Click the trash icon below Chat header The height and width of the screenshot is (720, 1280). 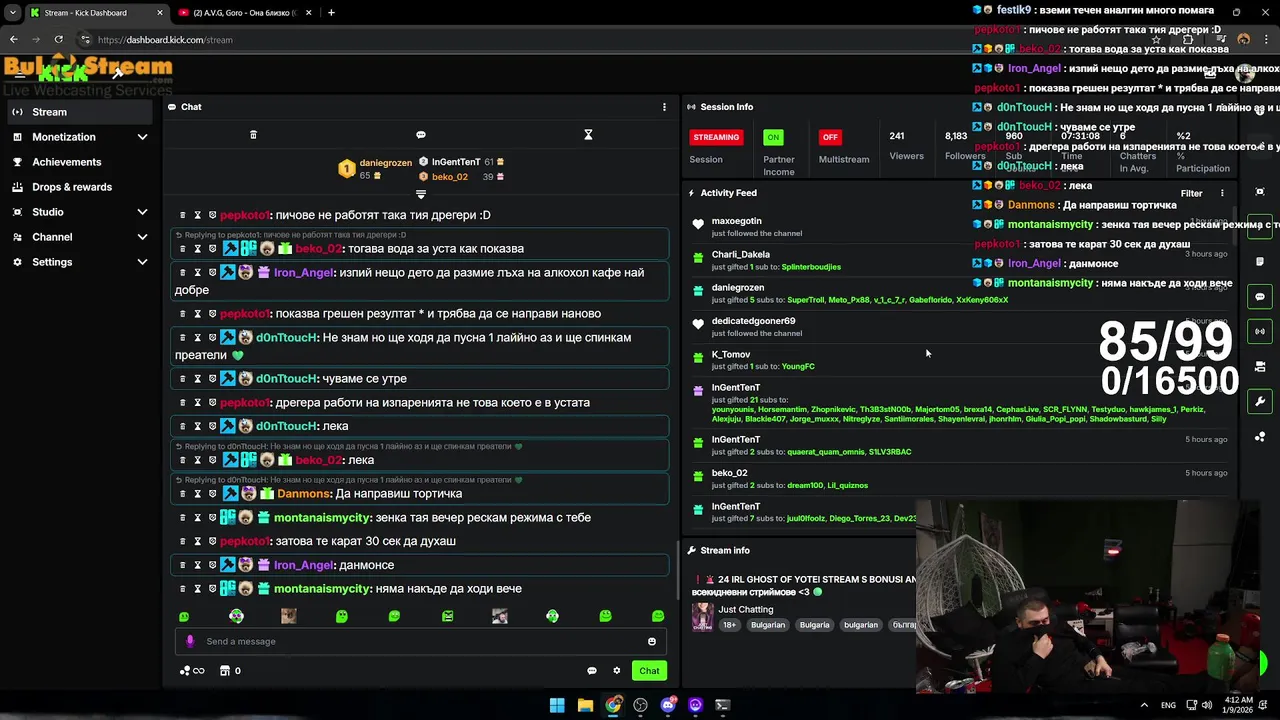[x=253, y=135]
